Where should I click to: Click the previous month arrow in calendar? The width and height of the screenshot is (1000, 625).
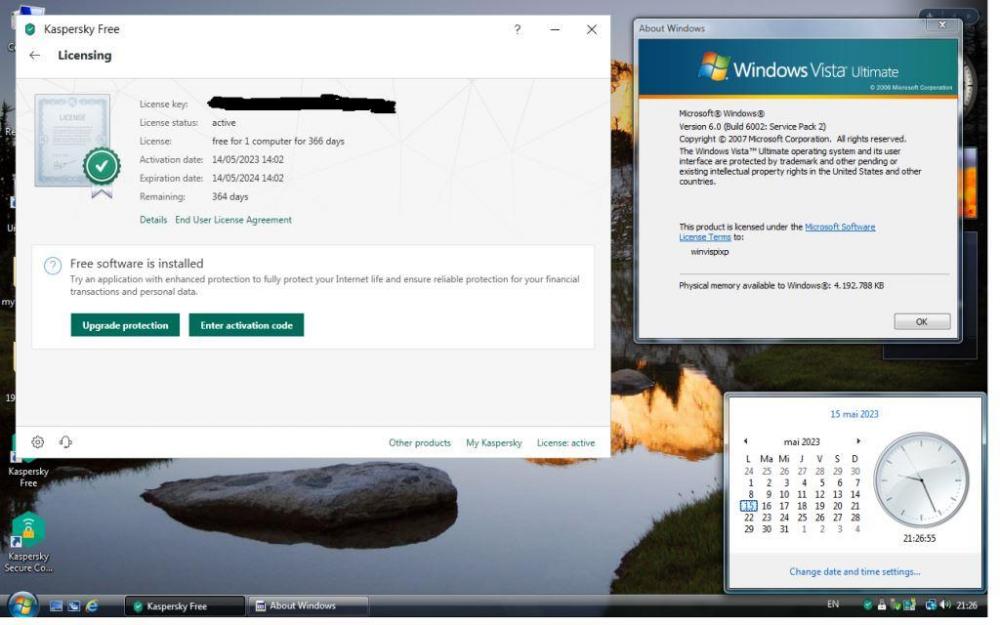(x=746, y=441)
